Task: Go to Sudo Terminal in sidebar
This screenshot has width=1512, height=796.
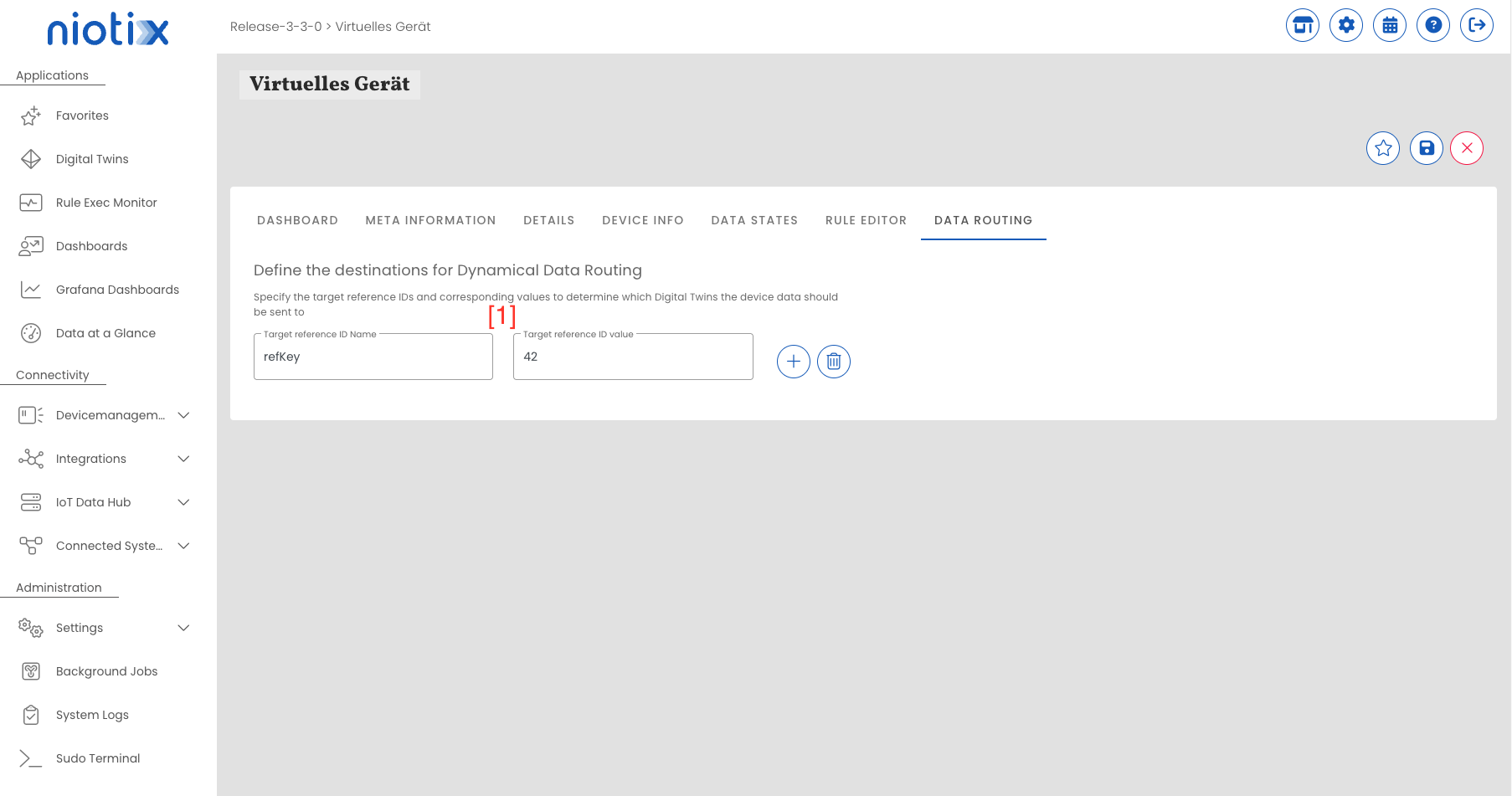Action: point(98,758)
